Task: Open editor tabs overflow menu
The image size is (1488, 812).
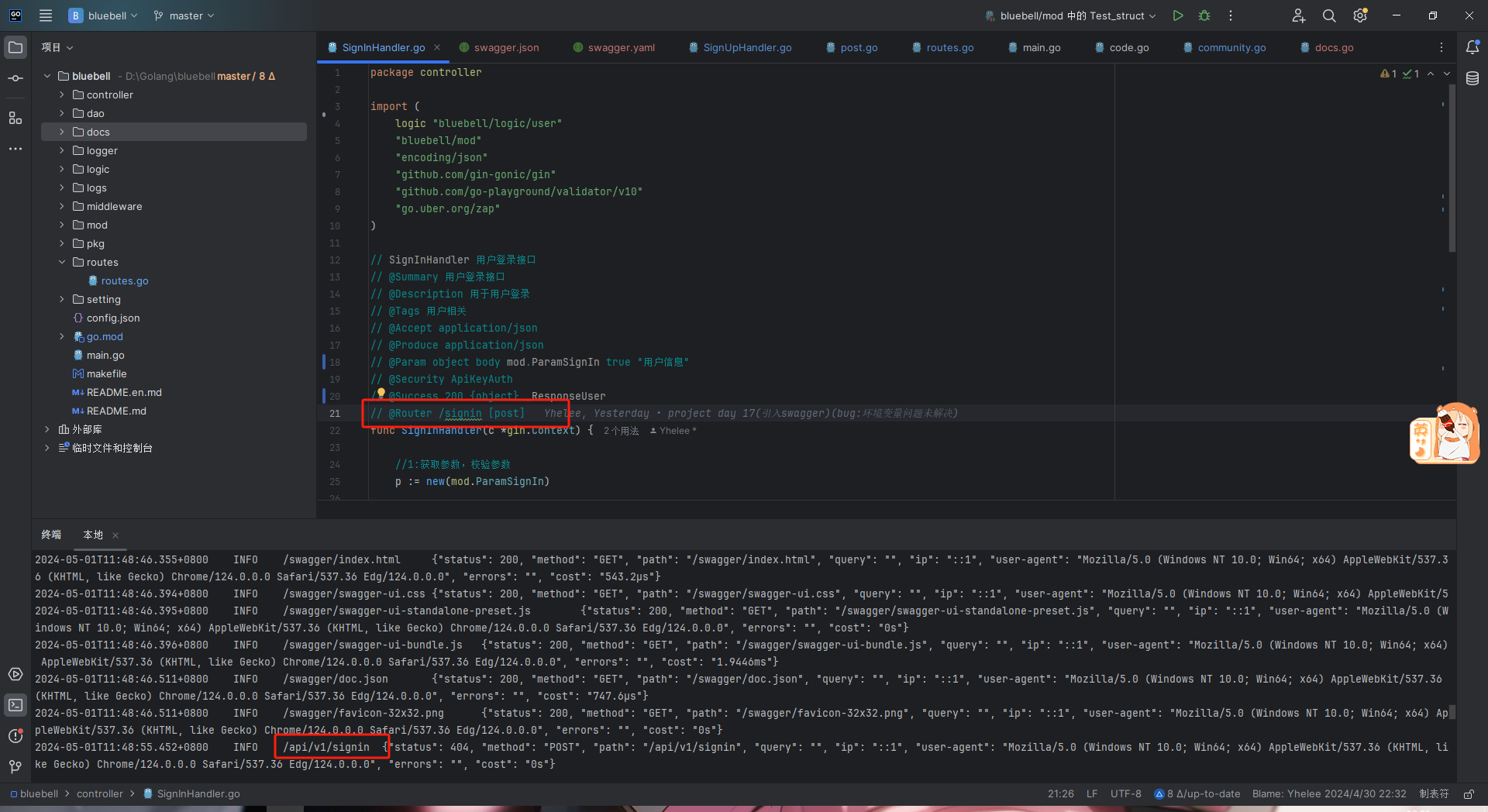Action: pyautogui.click(x=1441, y=47)
